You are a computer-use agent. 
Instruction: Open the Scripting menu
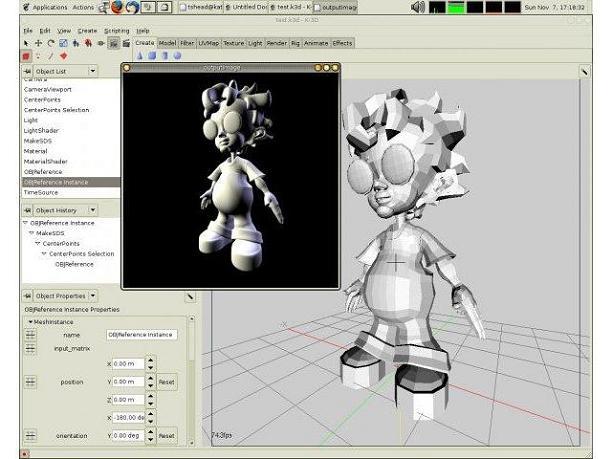coord(118,31)
